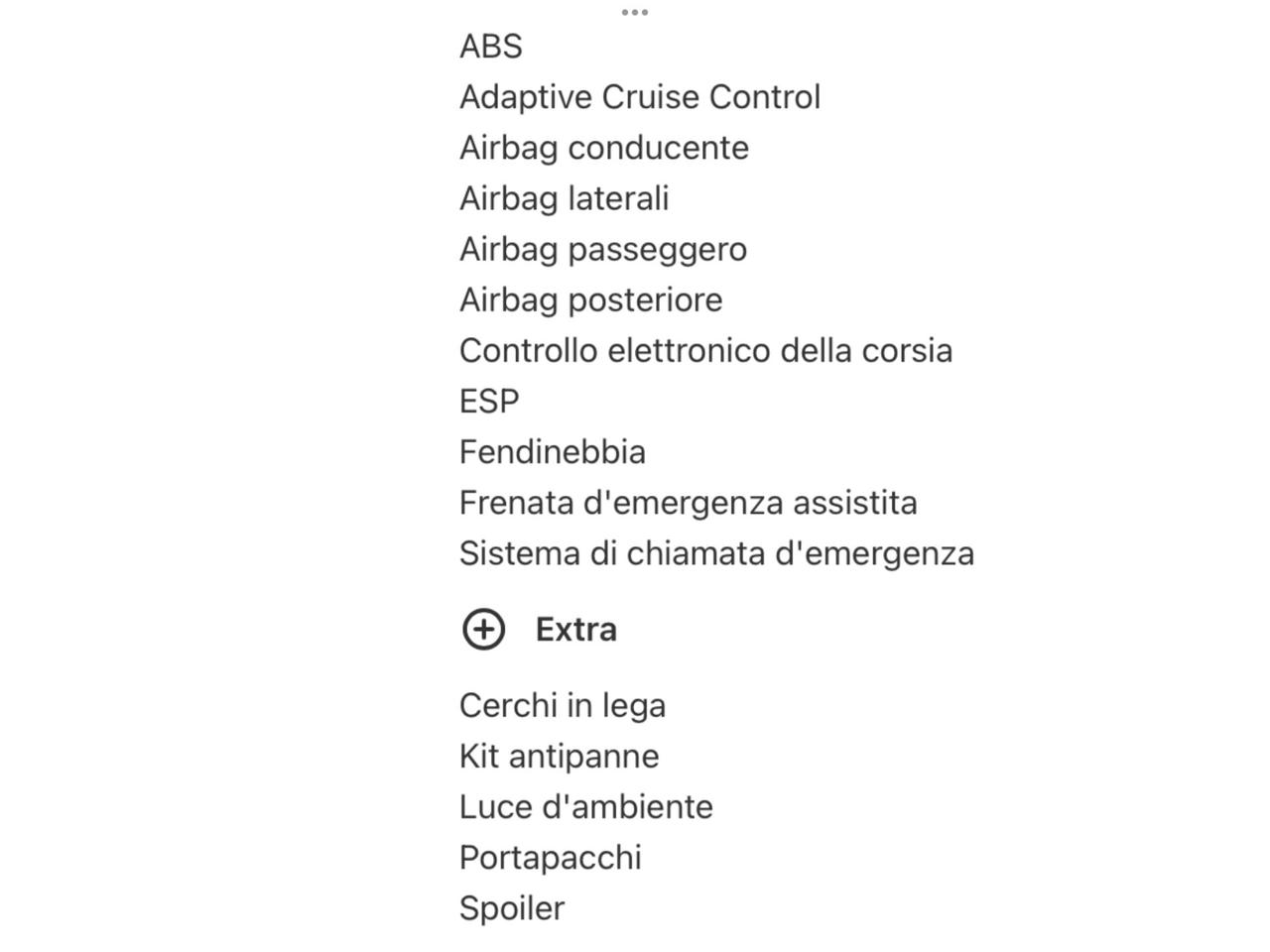
Task: Select Cerchi in lega under Extra
Action: click(x=563, y=704)
